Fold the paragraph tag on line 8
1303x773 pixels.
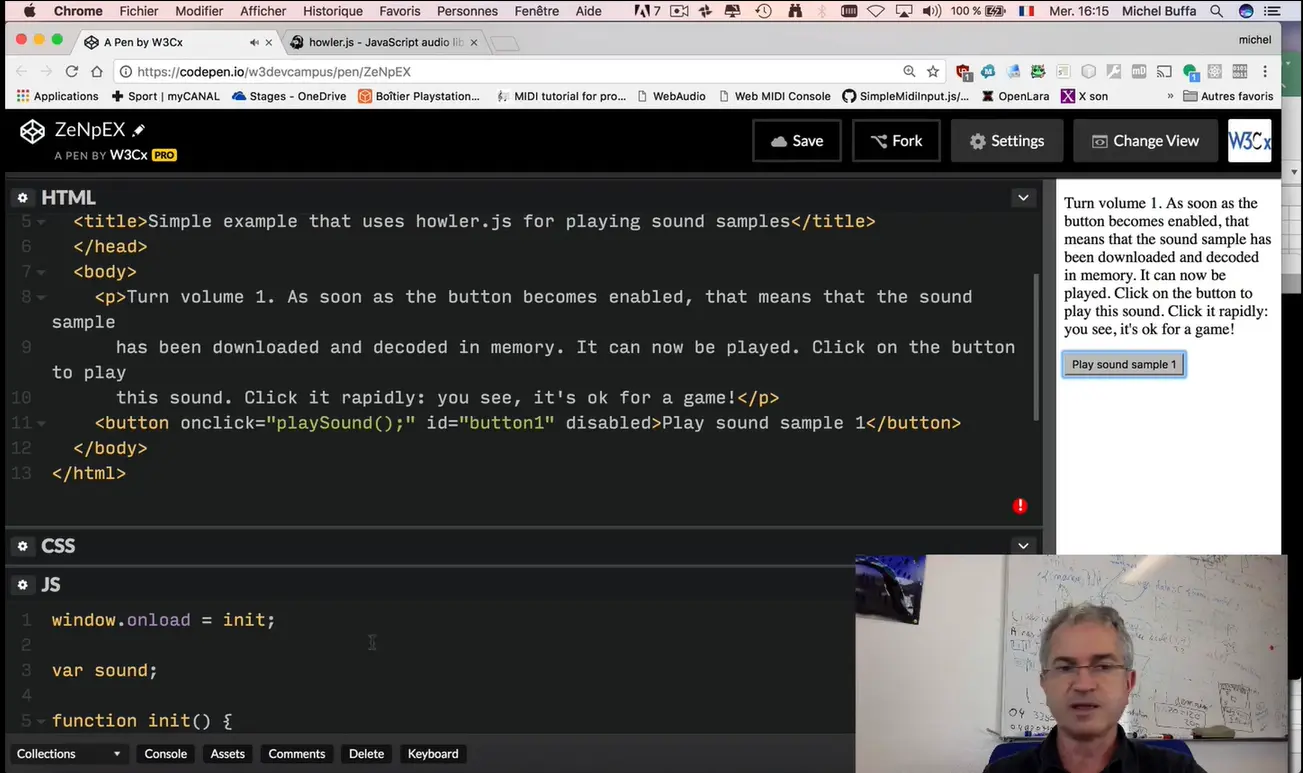[x=41, y=297]
